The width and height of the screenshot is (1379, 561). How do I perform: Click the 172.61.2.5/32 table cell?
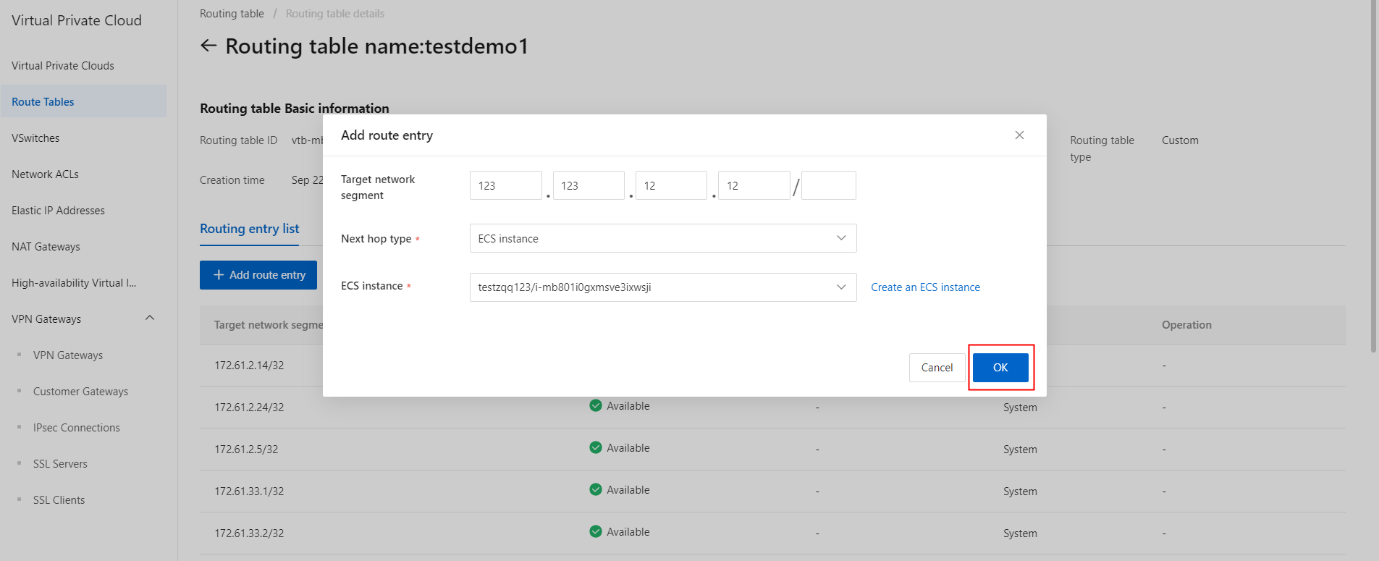(x=246, y=450)
